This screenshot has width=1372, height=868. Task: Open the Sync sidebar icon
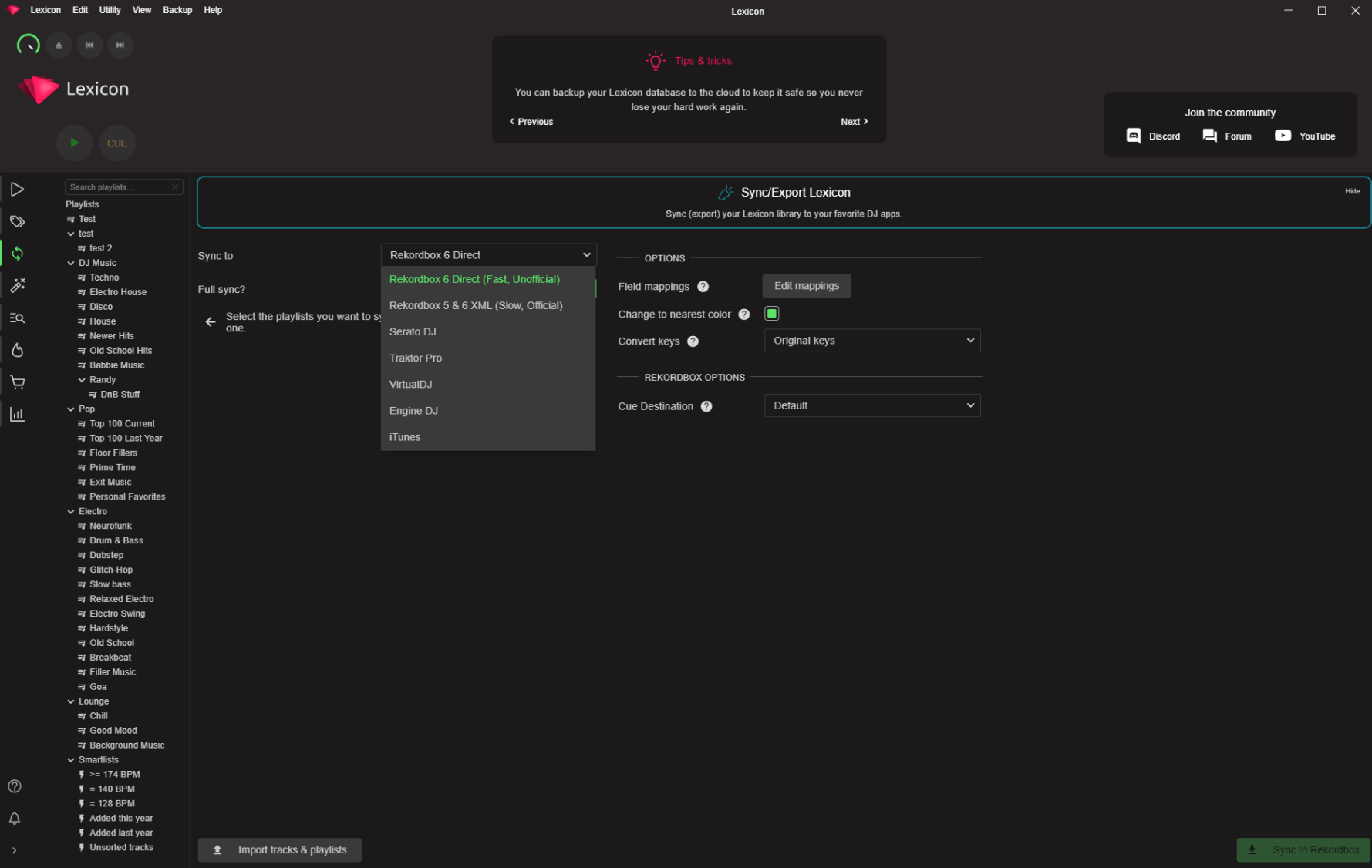(x=17, y=254)
